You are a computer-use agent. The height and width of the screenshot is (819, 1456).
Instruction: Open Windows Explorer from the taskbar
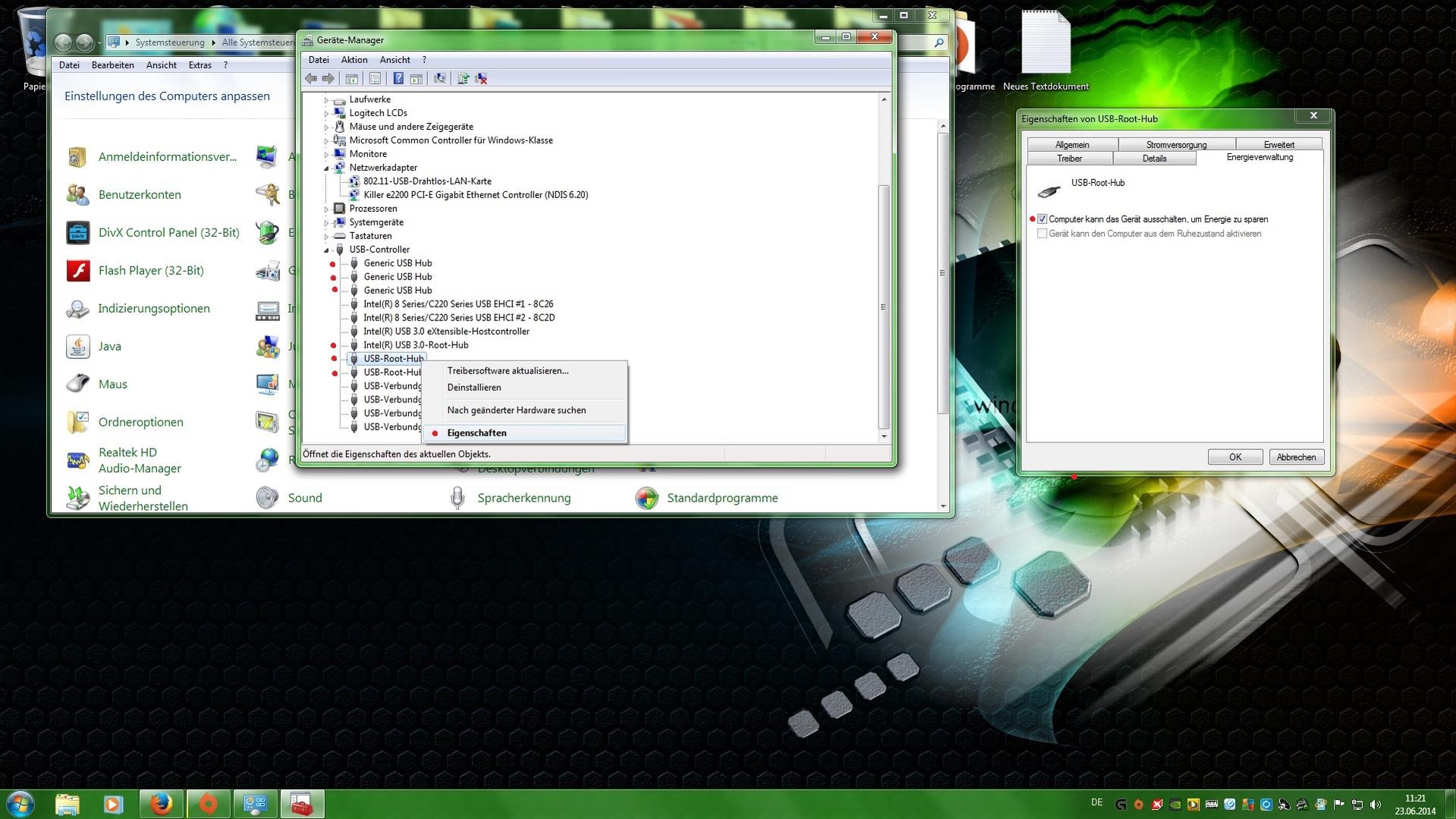(x=68, y=804)
